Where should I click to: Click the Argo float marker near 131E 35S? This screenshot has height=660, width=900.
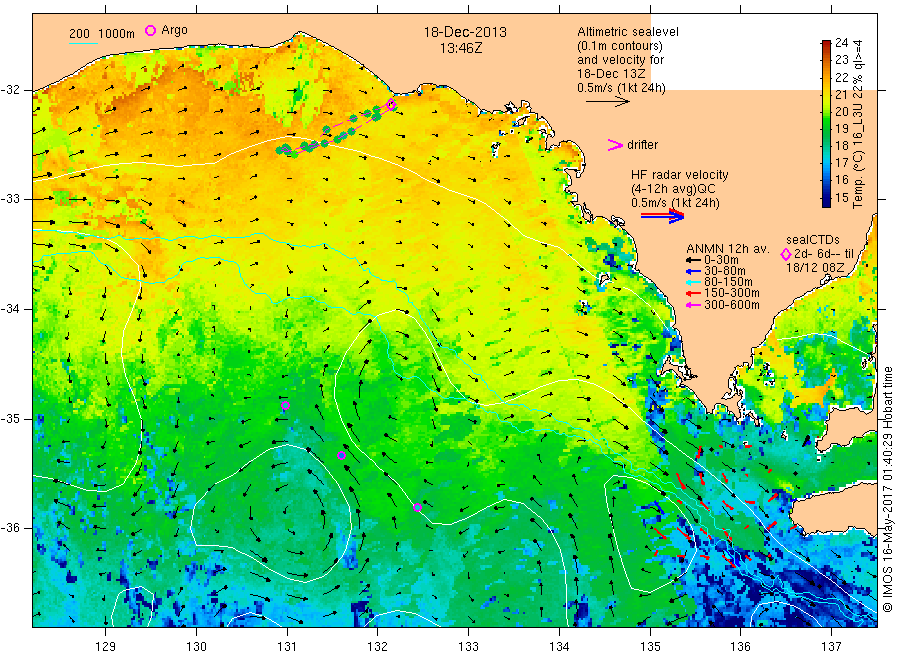point(285,406)
